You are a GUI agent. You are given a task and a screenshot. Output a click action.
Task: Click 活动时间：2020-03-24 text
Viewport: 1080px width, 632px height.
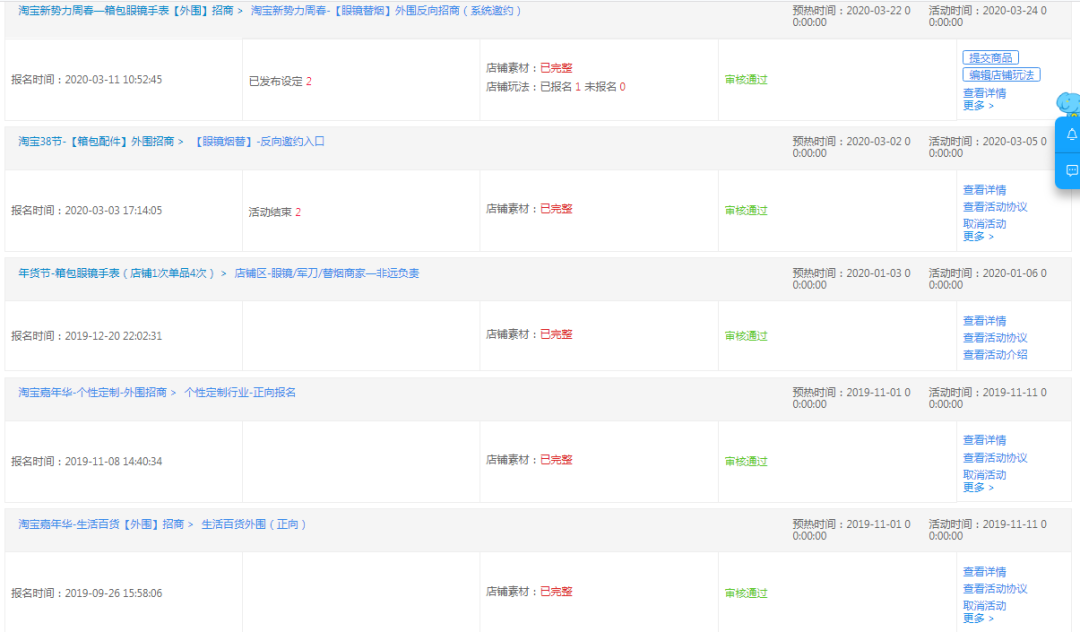click(x=988, y=17)
